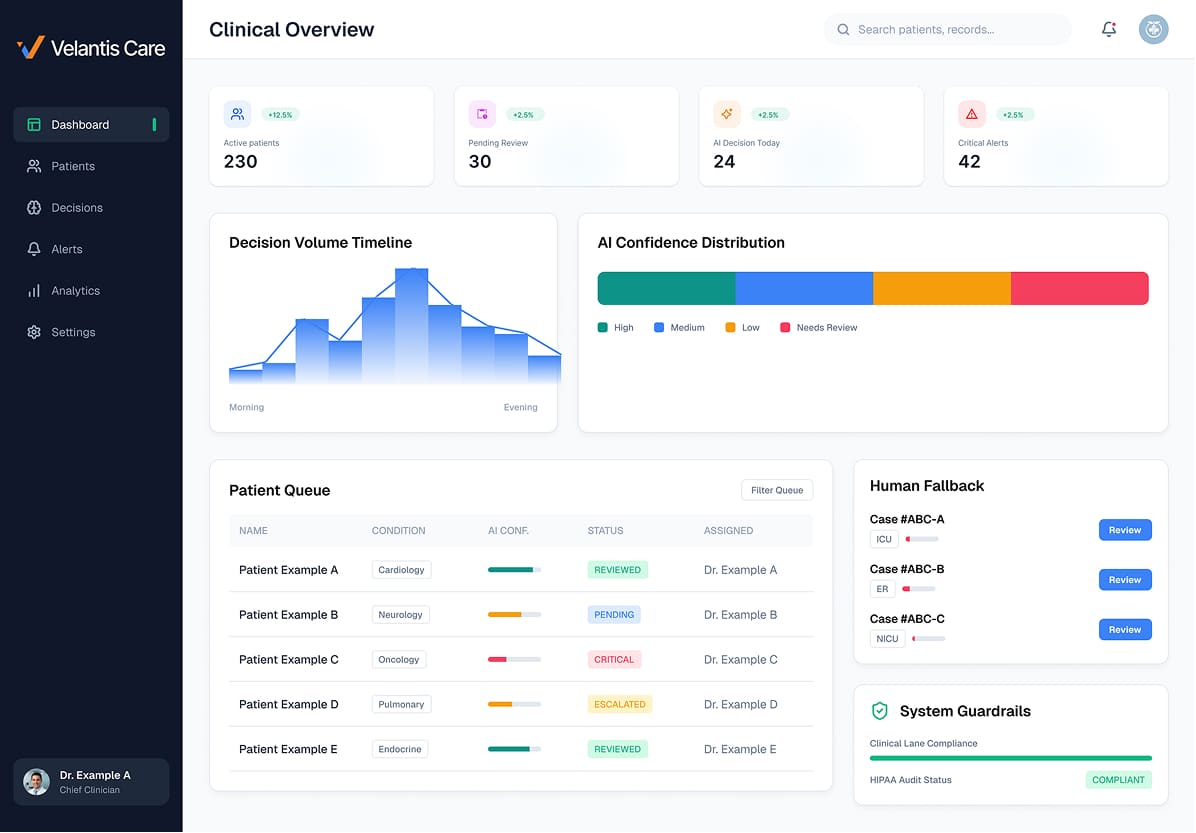The height and width of the screenshot is (833, 1196).
Task: Click Patient Example A confidence bar
Action: tap(514, 570)
